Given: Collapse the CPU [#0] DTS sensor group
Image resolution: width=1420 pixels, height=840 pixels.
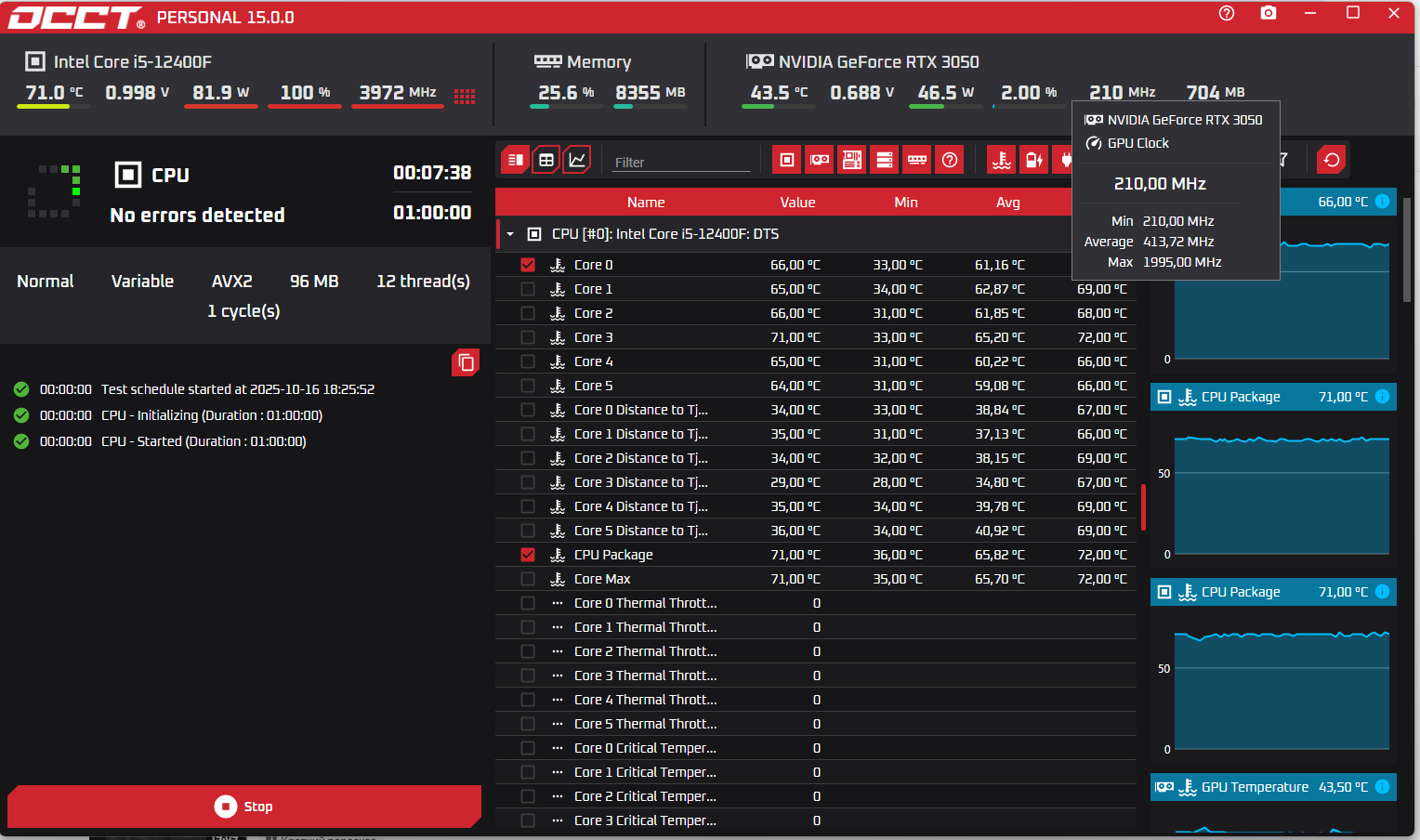Looking at the screenshot, I should [510, 234].
